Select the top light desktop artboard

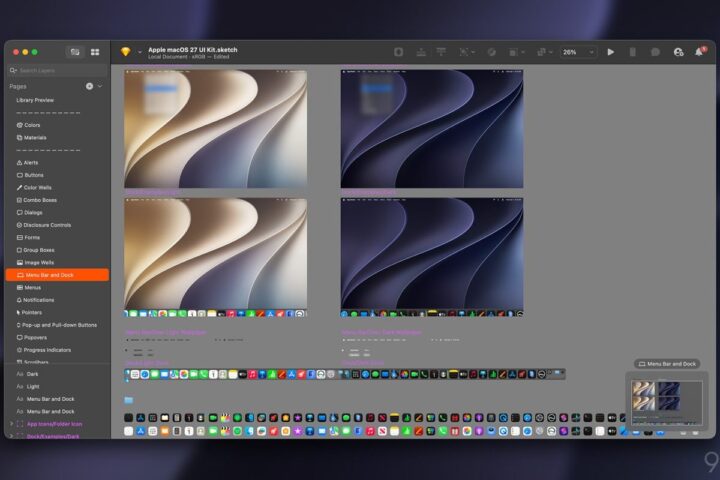[x=215, y=129]
